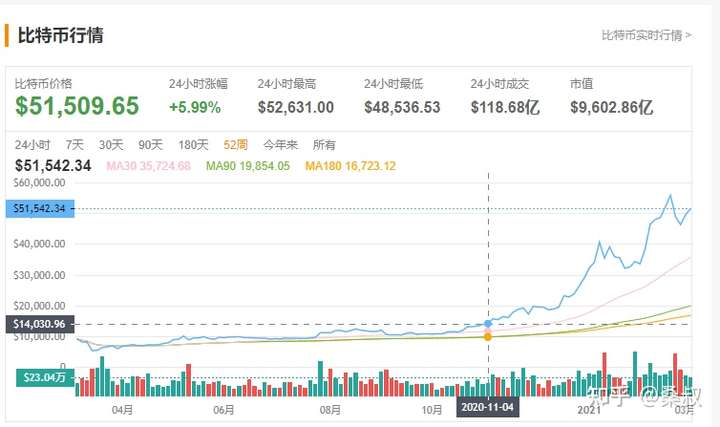Click the 10月 axis label
Image resolution: width=720 pixels, height=427 pixels.
432,410
